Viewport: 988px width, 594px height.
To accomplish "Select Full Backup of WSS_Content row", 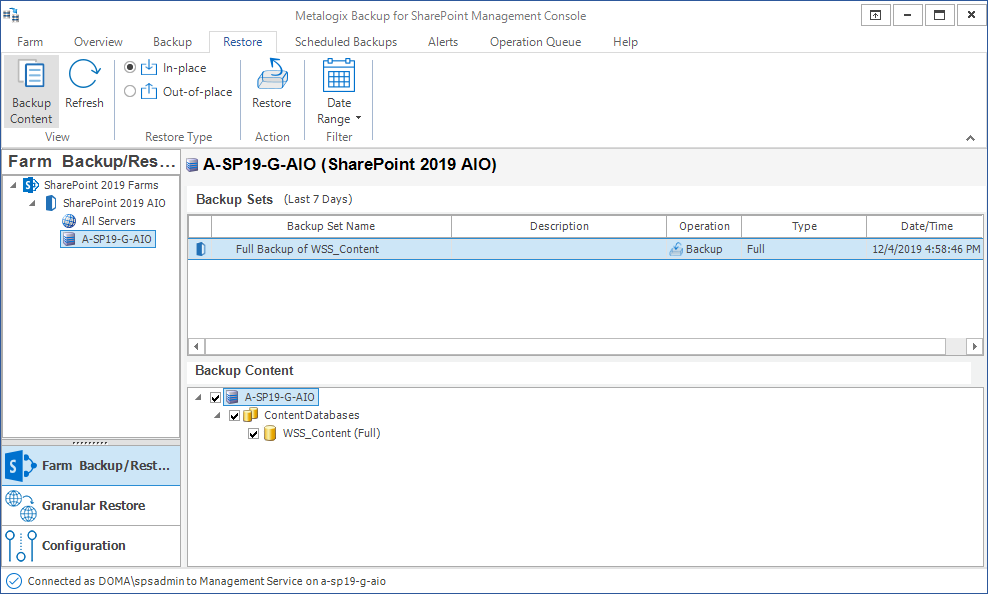I will 585,249.
